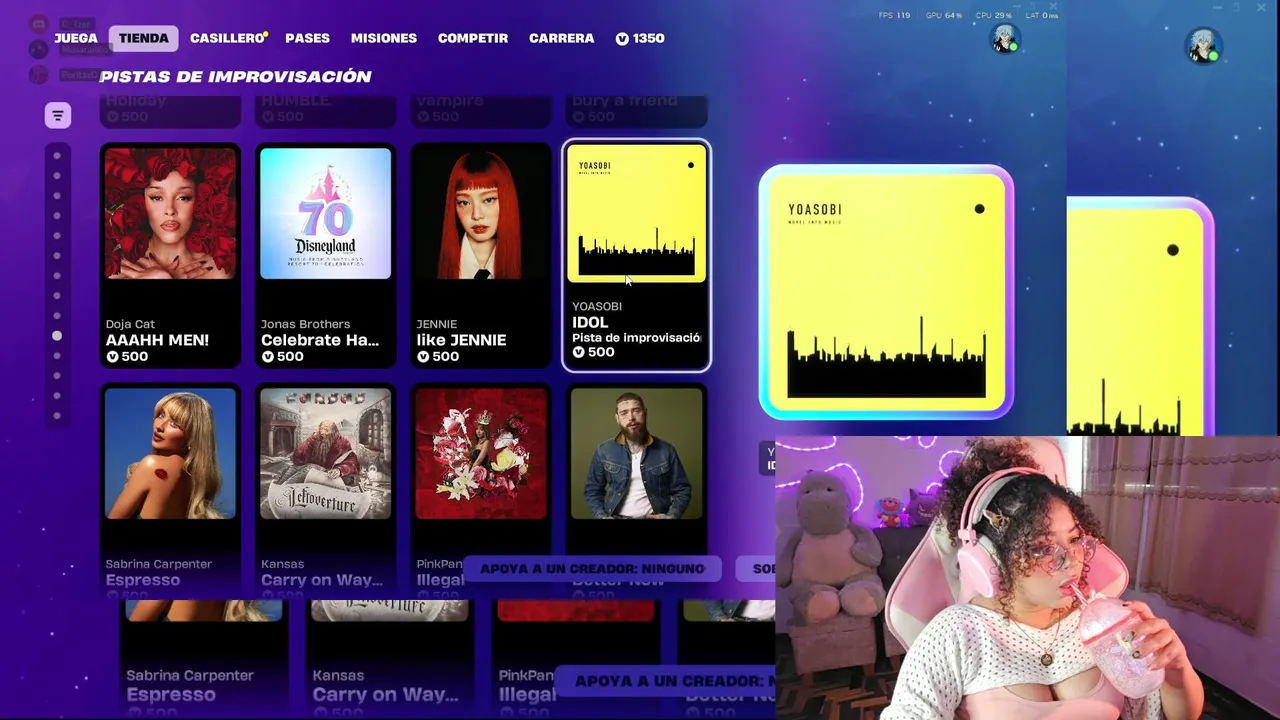Open the 1350 V-Bucks balance
Screen dimensions: 1280x720
[640, 38]
